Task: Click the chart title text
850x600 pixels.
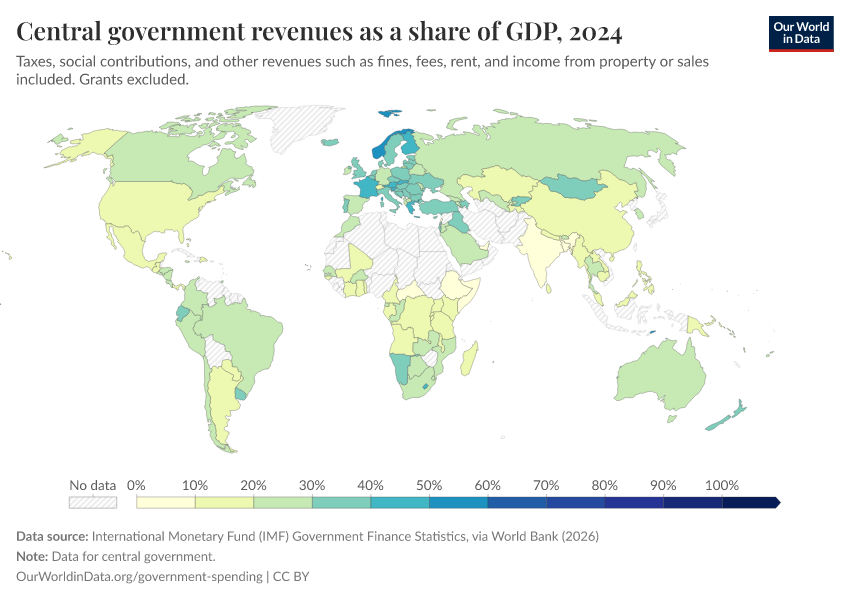Action: pyautogui.click(x=320, y=32)
